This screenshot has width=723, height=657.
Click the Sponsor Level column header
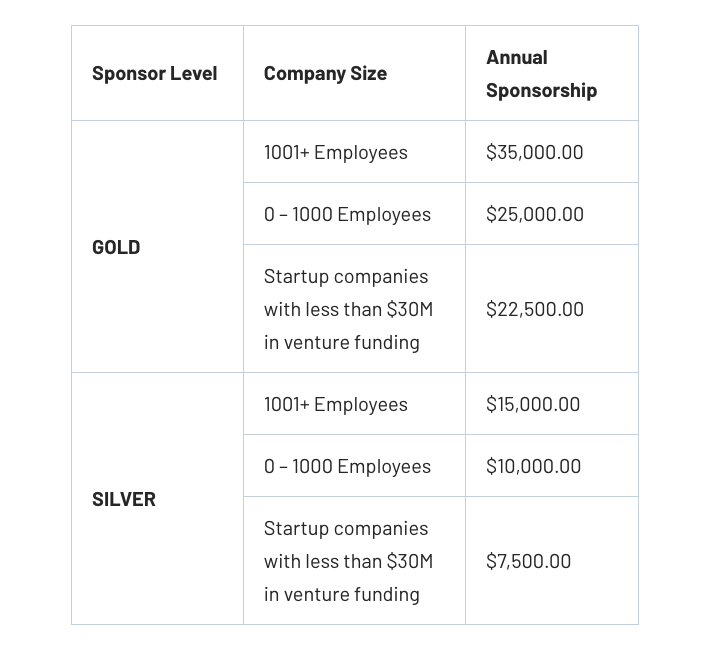154,73
